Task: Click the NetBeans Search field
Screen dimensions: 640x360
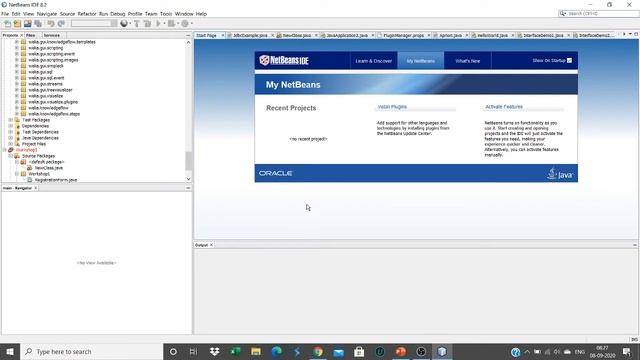Action: pos(598,13)
